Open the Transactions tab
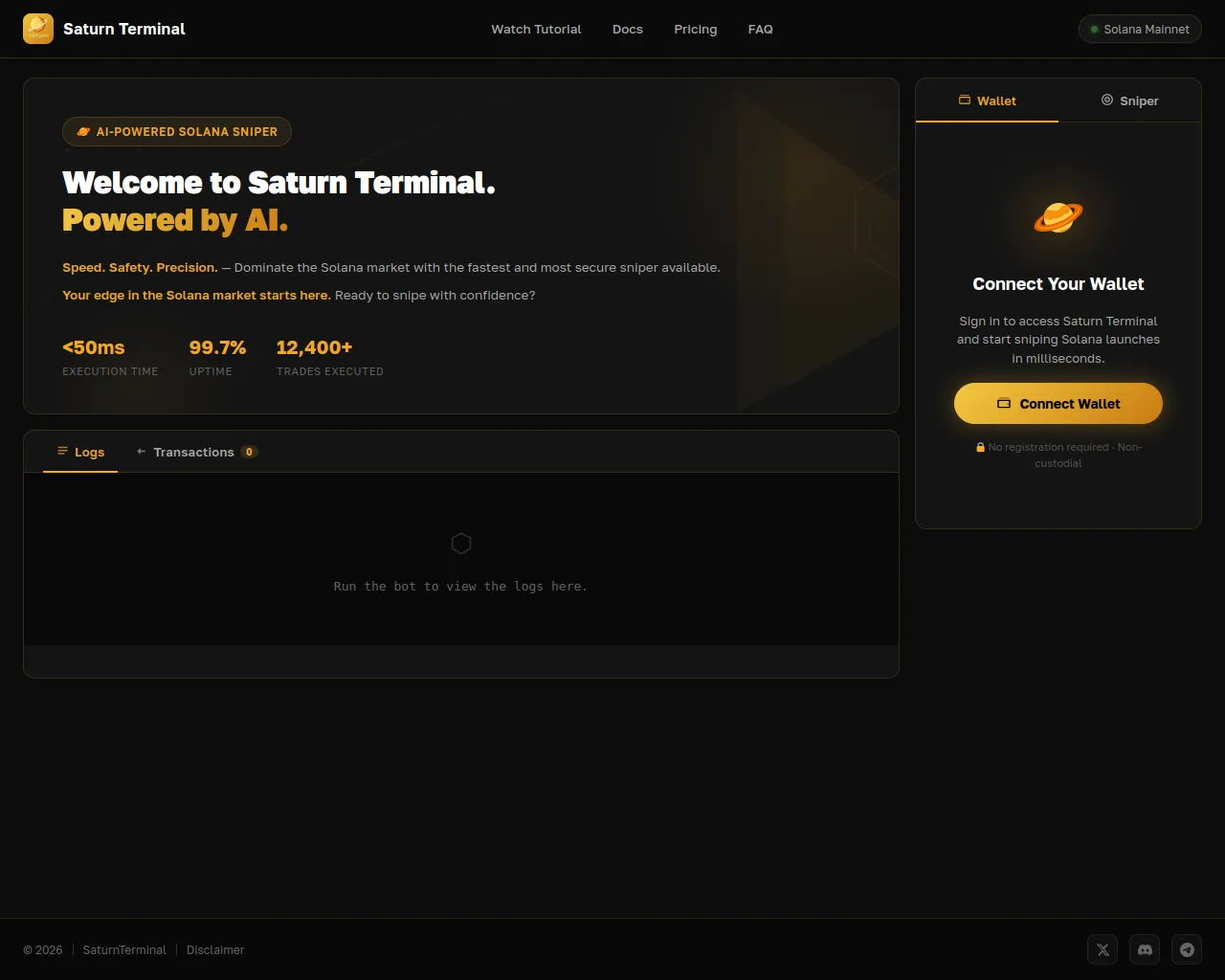This screenshot has width=1225, height=980. click(197, 452)
